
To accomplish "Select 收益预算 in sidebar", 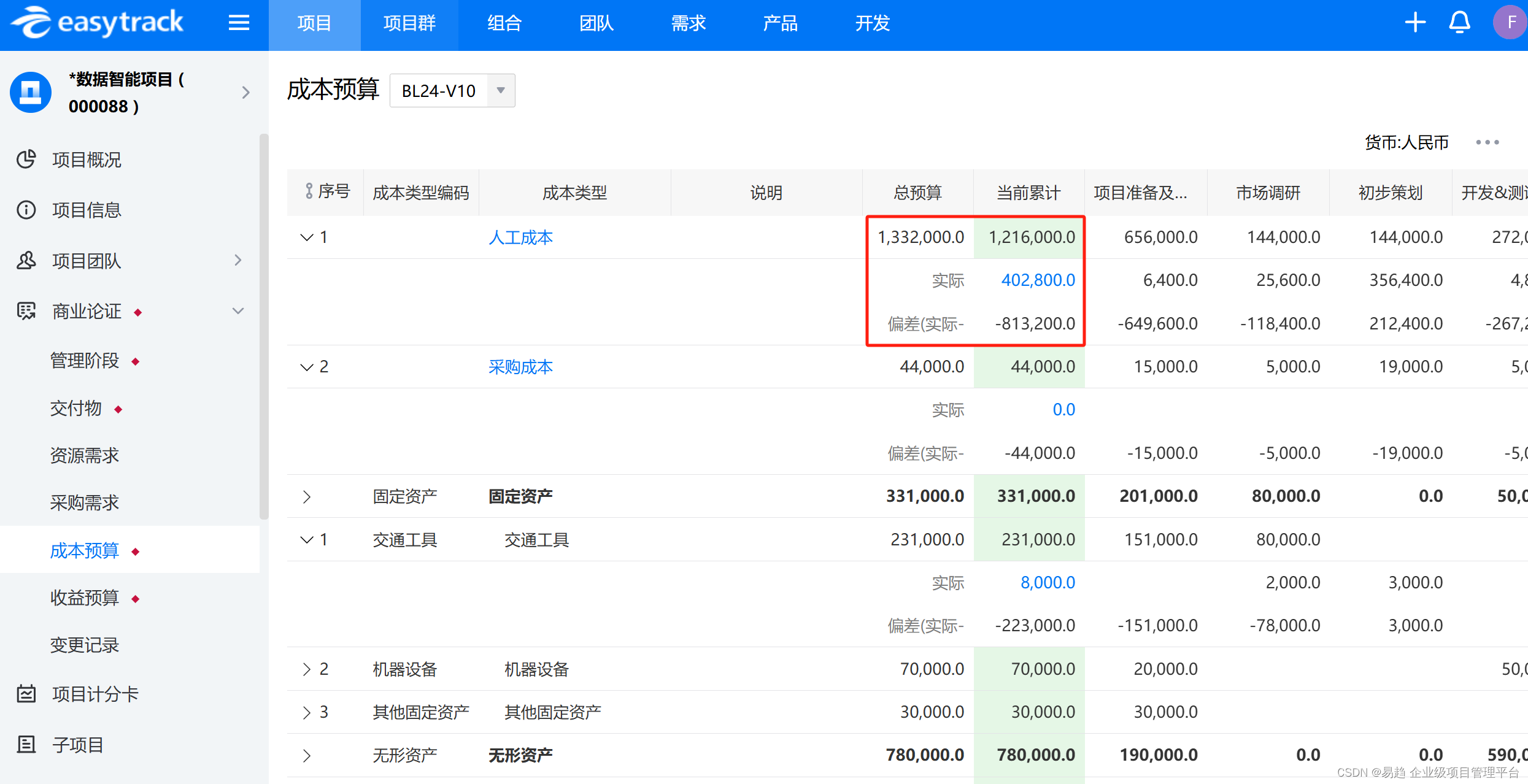I will 85,598.
